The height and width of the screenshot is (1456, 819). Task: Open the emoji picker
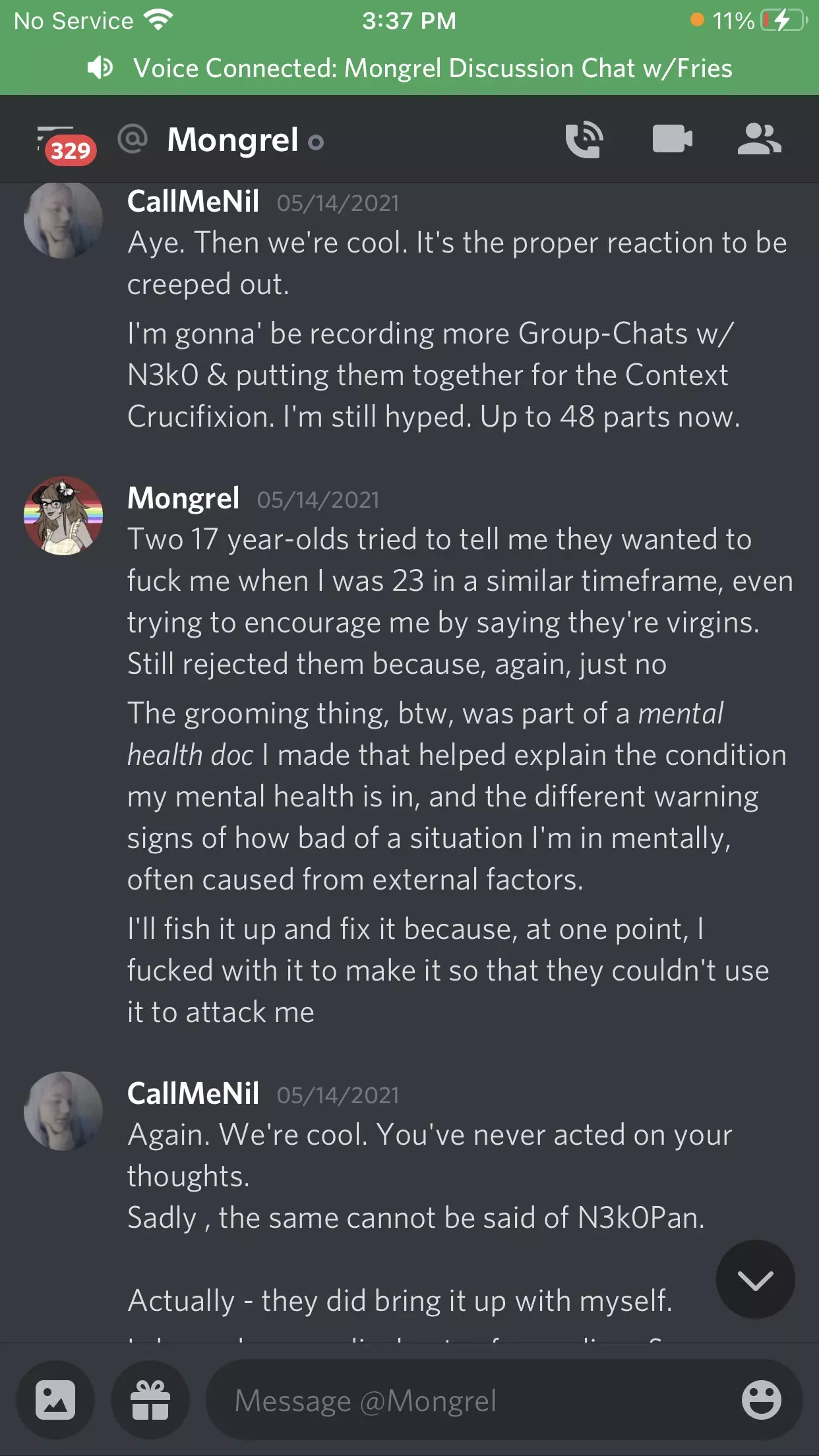coord(761,1400)
